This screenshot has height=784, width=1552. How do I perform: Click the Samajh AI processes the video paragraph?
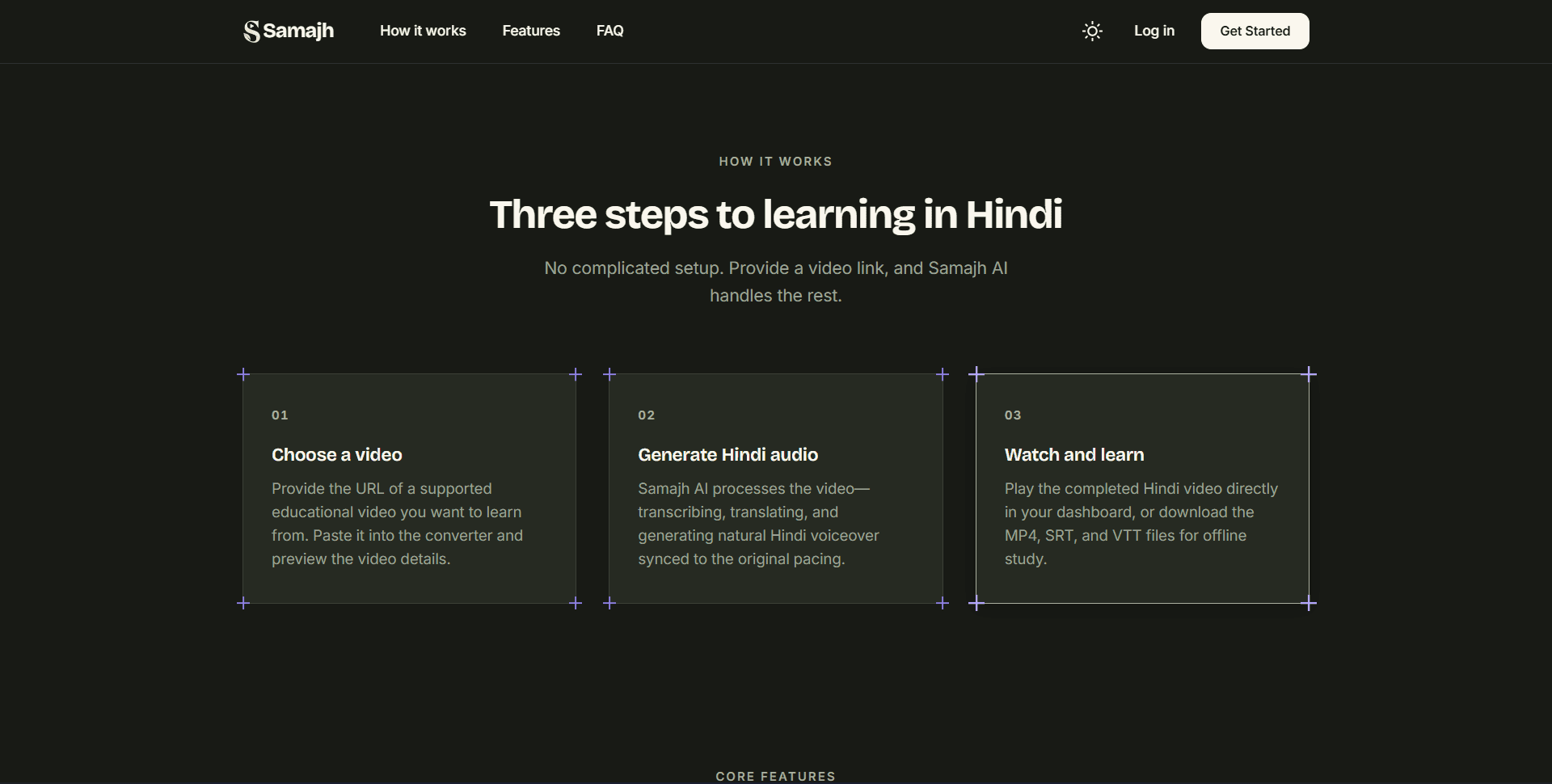point(758,524)
